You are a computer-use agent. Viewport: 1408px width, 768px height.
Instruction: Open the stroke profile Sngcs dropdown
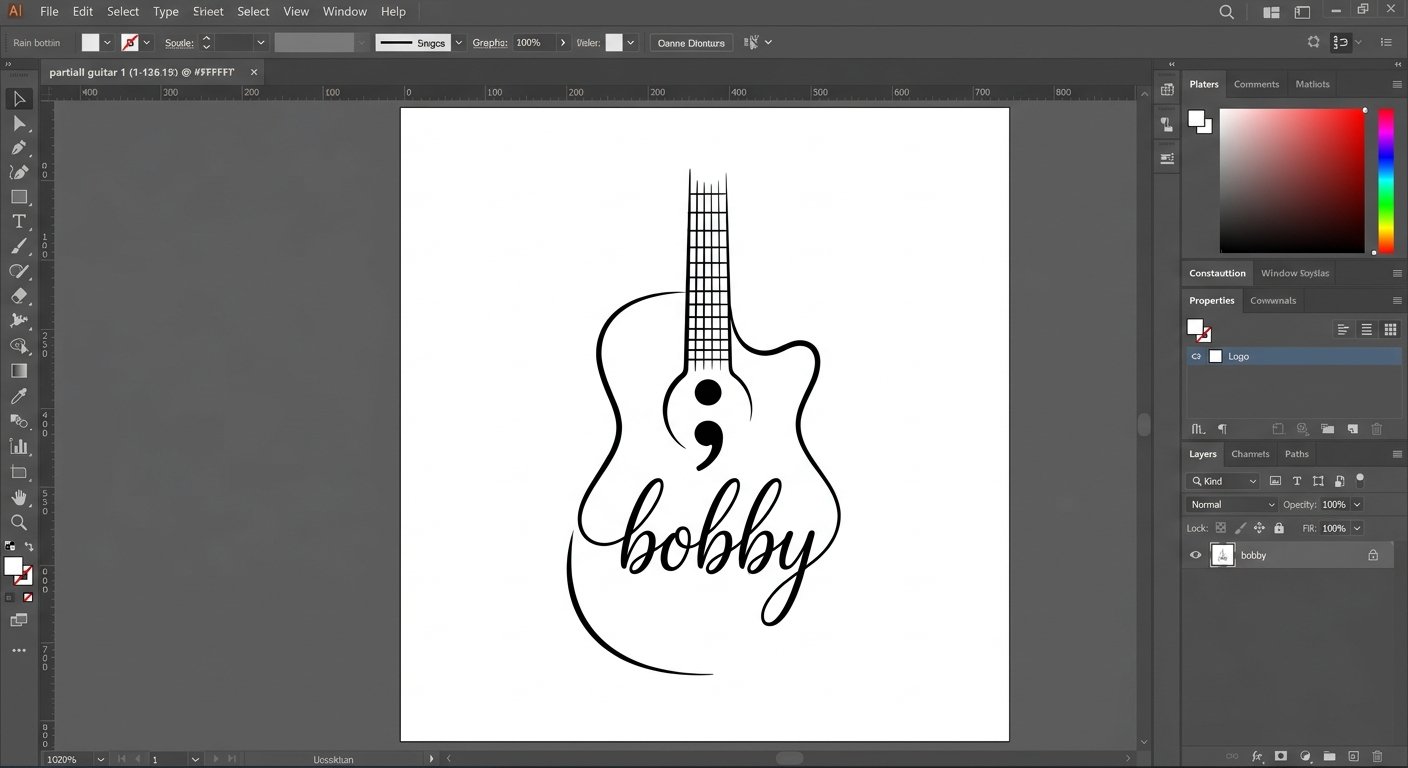click(459, 43)
